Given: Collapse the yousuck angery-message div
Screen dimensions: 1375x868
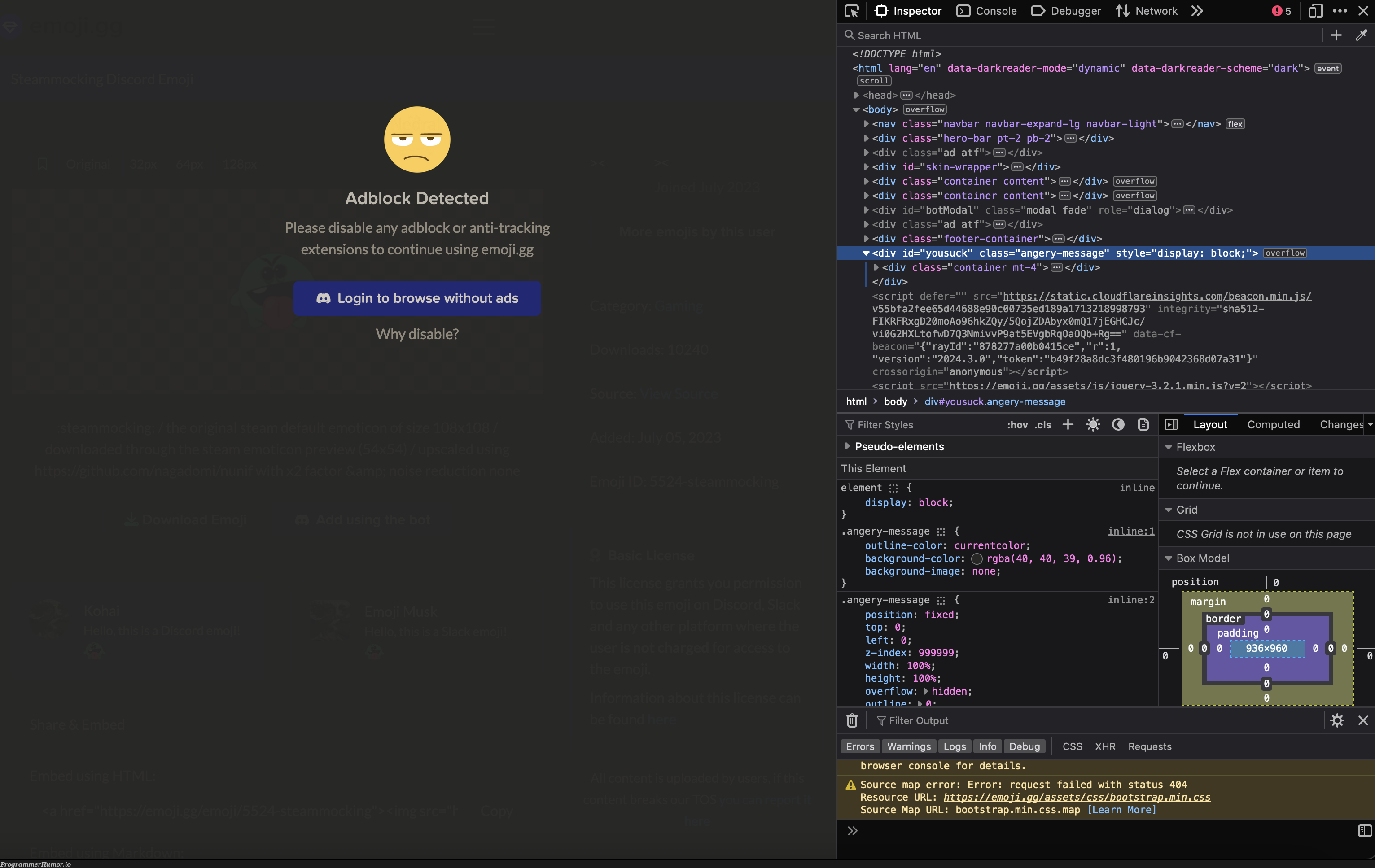Looking at the screenshot, I should pyautogui.click(x=866, y=253).
